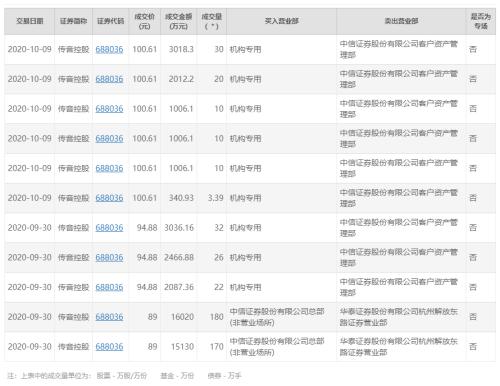Click 机构专用 in the 3018.3 row
Viewport: 500px width, 386px height.
245,49
